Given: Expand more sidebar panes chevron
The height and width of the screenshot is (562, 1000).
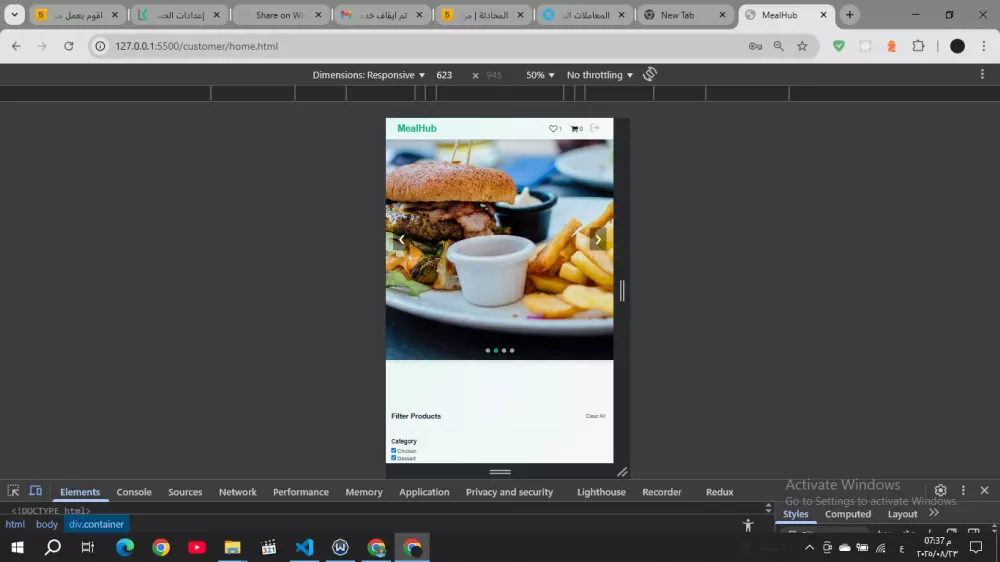Looking at the screenshot, I should [x=934, y=513].
